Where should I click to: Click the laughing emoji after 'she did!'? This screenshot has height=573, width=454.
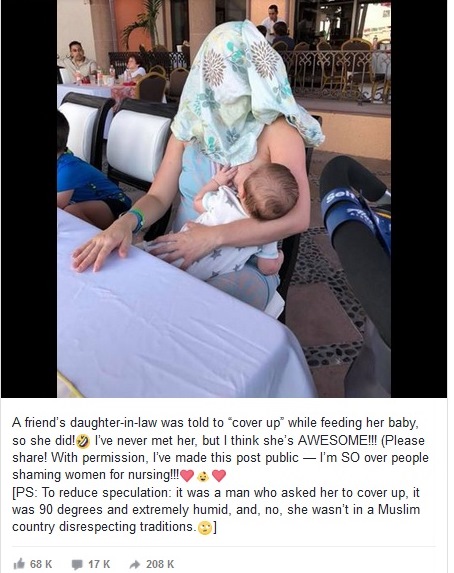[83, 441]
